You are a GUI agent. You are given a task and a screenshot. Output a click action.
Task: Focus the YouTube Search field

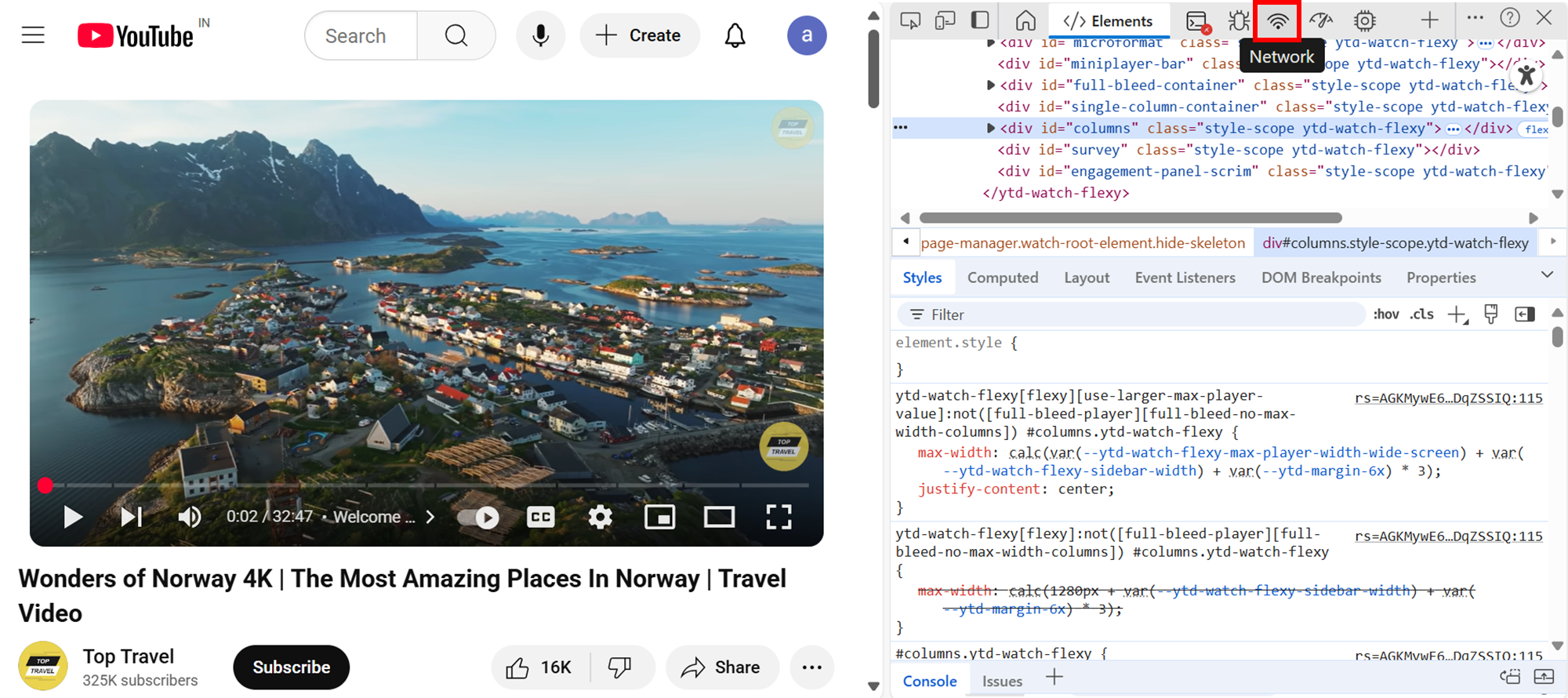[x=361, y=35]
